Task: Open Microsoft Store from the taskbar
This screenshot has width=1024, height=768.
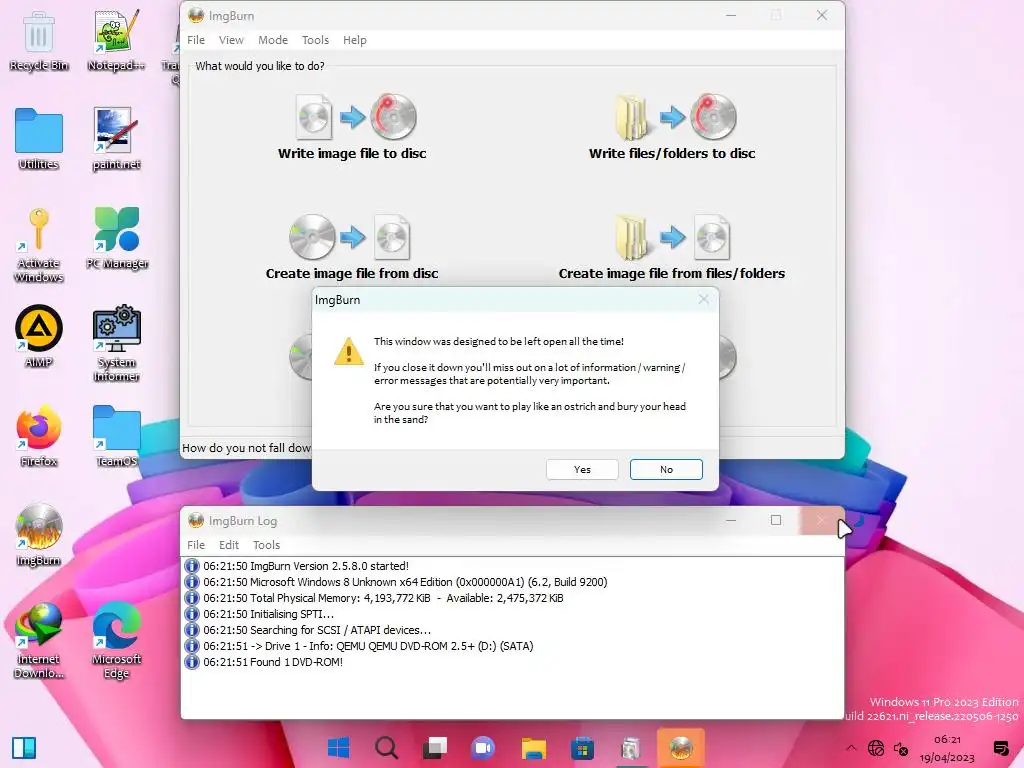Action: [582, 748]
